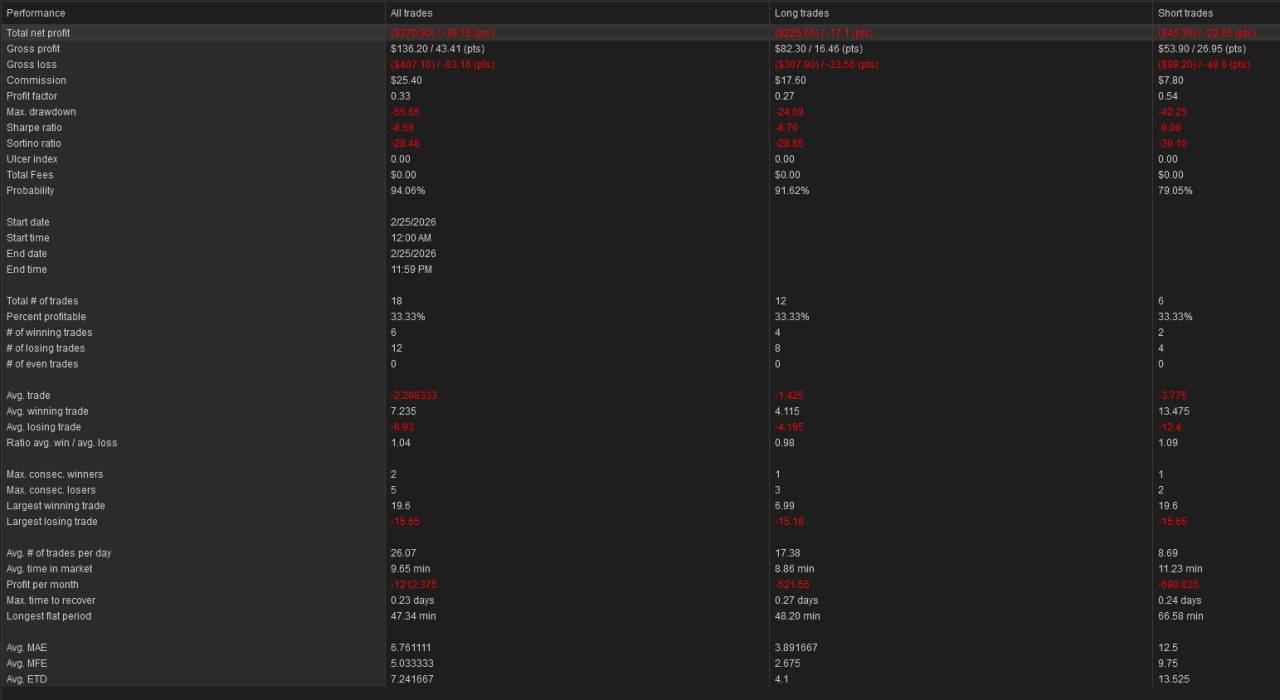Select the Total net profit row label
This screenshot has height=700, width=1280.
coord(38,33)
